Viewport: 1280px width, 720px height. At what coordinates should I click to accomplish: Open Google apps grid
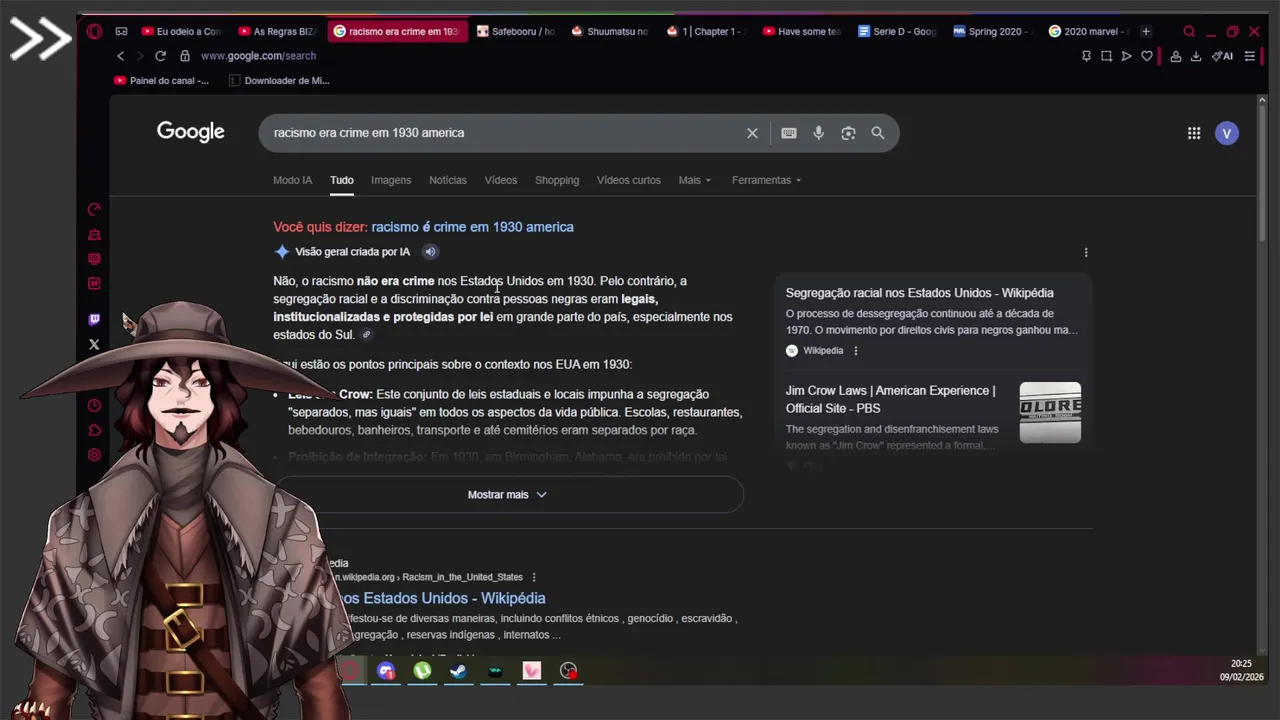1194,133
